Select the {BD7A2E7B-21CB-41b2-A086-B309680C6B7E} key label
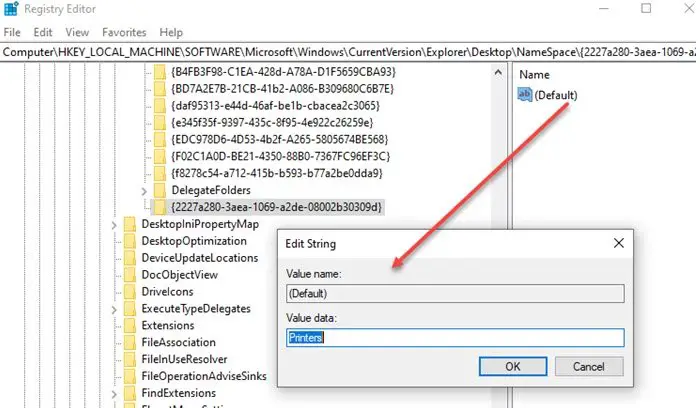 [x=283, y=89]
